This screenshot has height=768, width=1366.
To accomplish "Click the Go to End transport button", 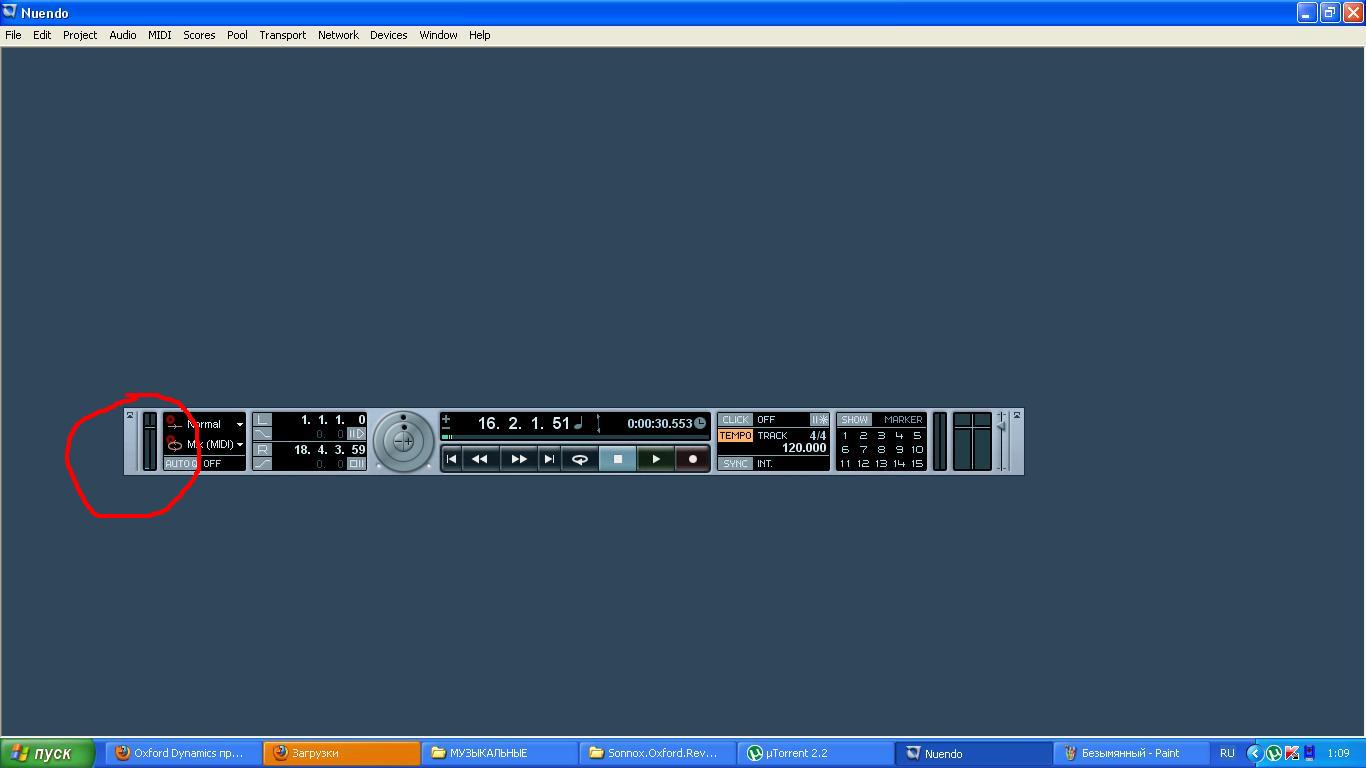I will tap(549, 459).
